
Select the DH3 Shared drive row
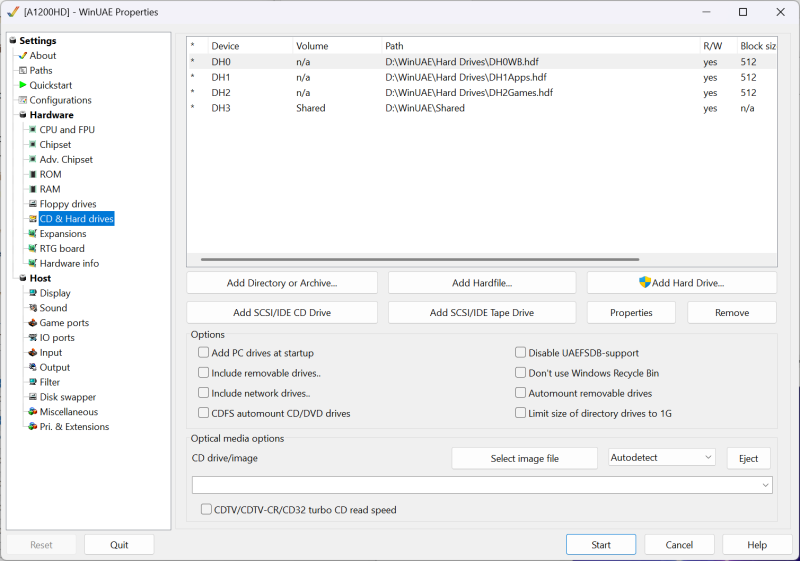pos(482,108)
